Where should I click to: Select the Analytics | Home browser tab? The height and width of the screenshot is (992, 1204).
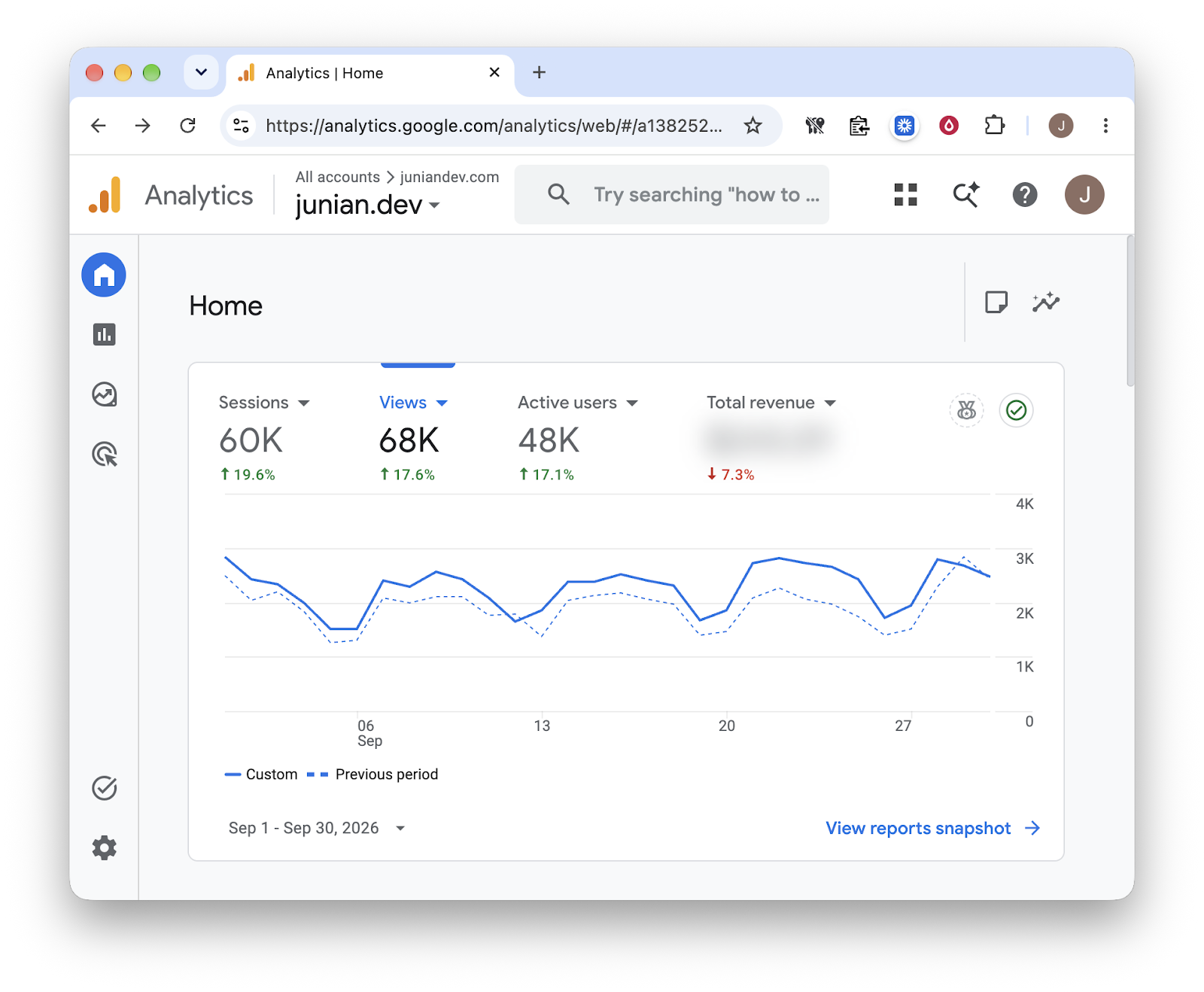click(x=369, y=73)
